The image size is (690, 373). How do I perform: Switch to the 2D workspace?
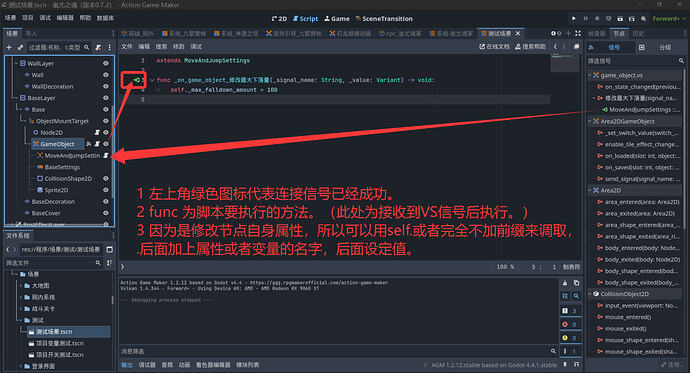click(x=279, y=18)
